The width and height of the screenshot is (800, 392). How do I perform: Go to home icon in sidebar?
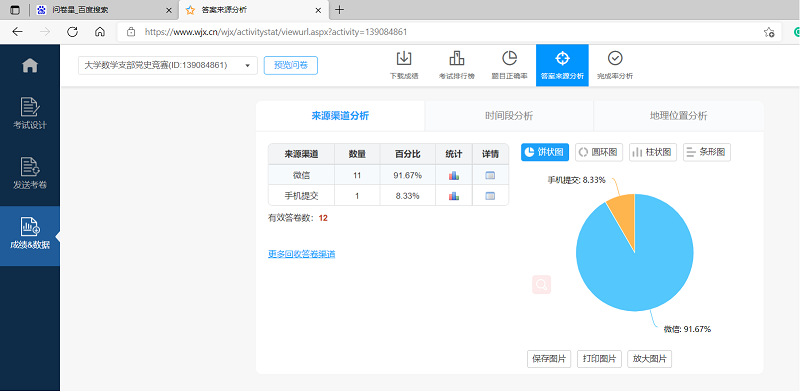(30, 65)
